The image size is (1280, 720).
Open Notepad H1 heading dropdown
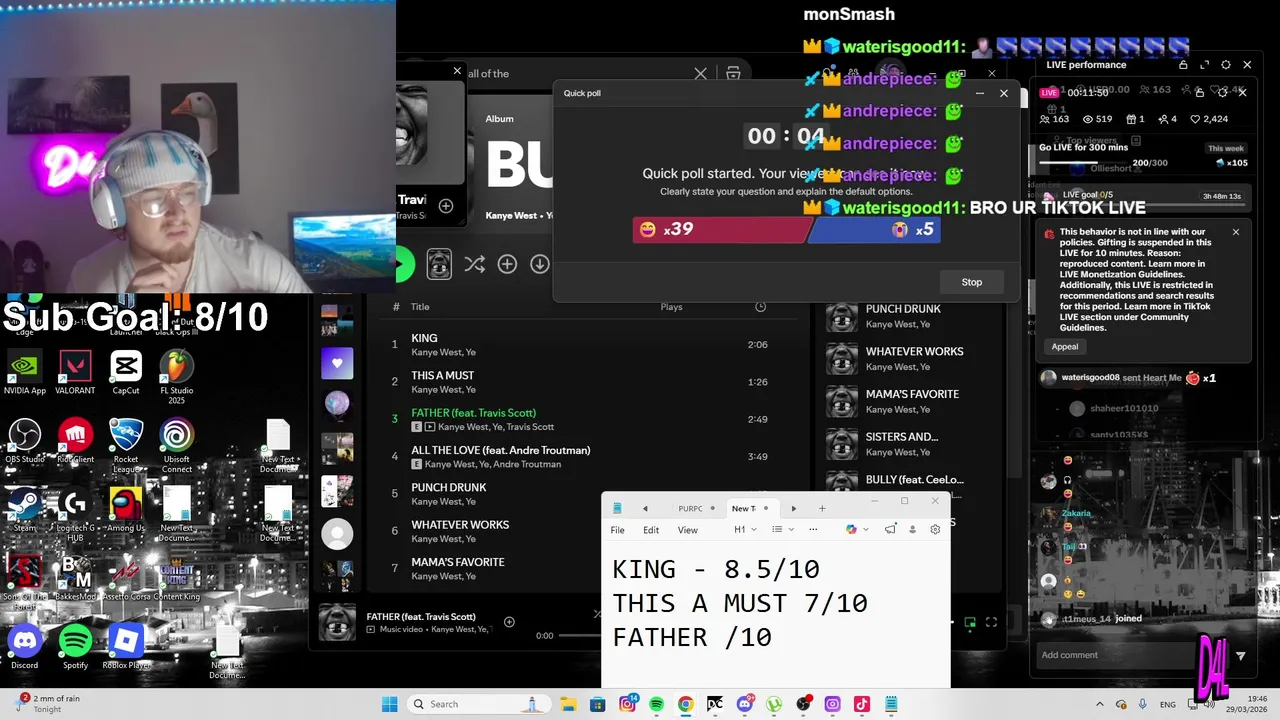click(745, 529)
